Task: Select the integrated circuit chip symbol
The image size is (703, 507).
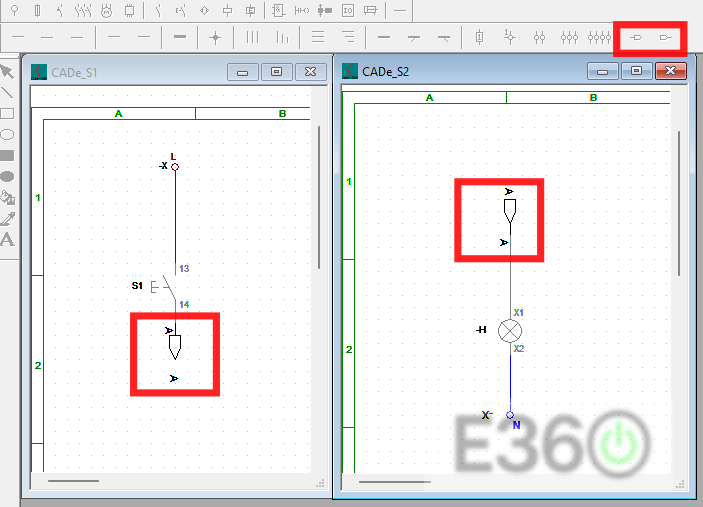Action: click(130, 10)
